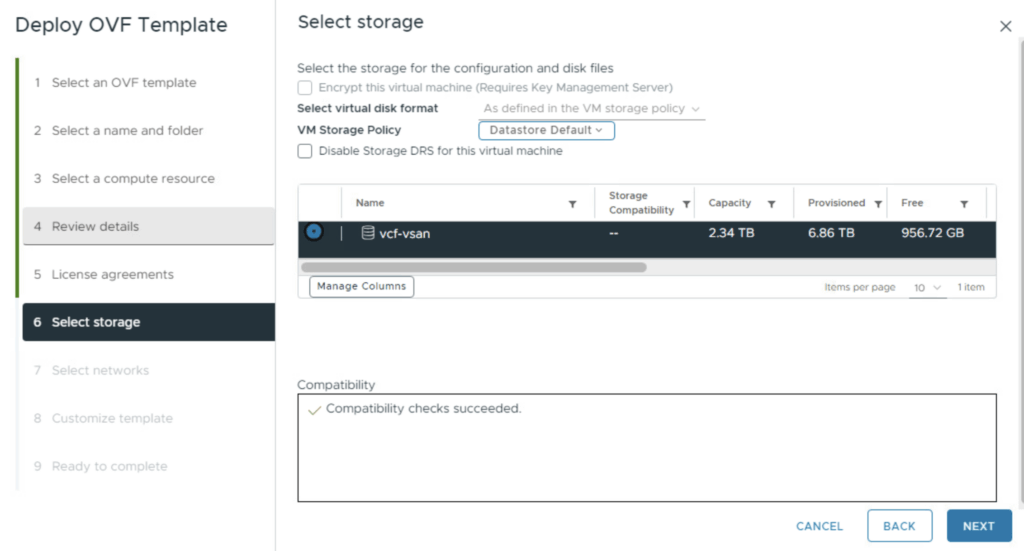Click the Name column filter icon
Image resolution: width=1024 pixels, height=551 pixels.
click(x=572, y=204)
